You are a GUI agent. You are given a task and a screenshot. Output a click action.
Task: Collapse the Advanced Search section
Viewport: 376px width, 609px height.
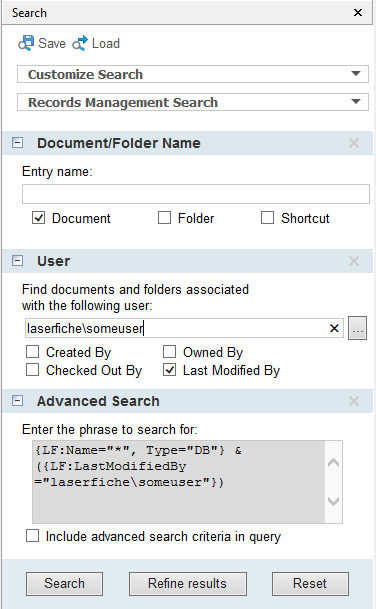17,400
